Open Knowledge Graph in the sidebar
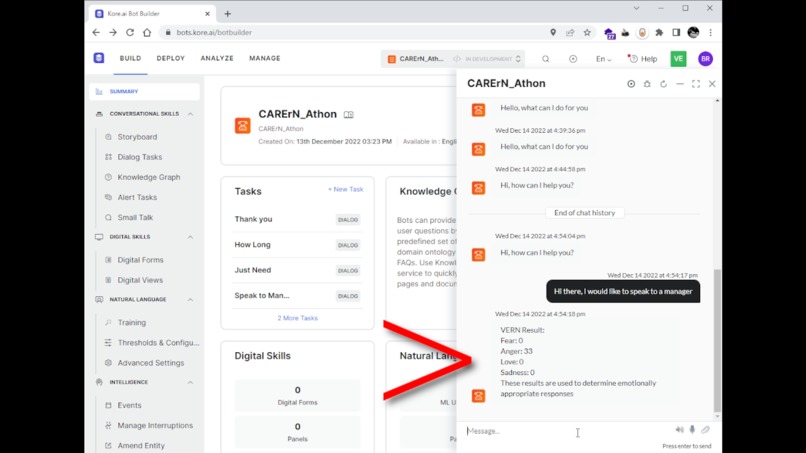This screenshot has width=806, height=453. [149, 177]
